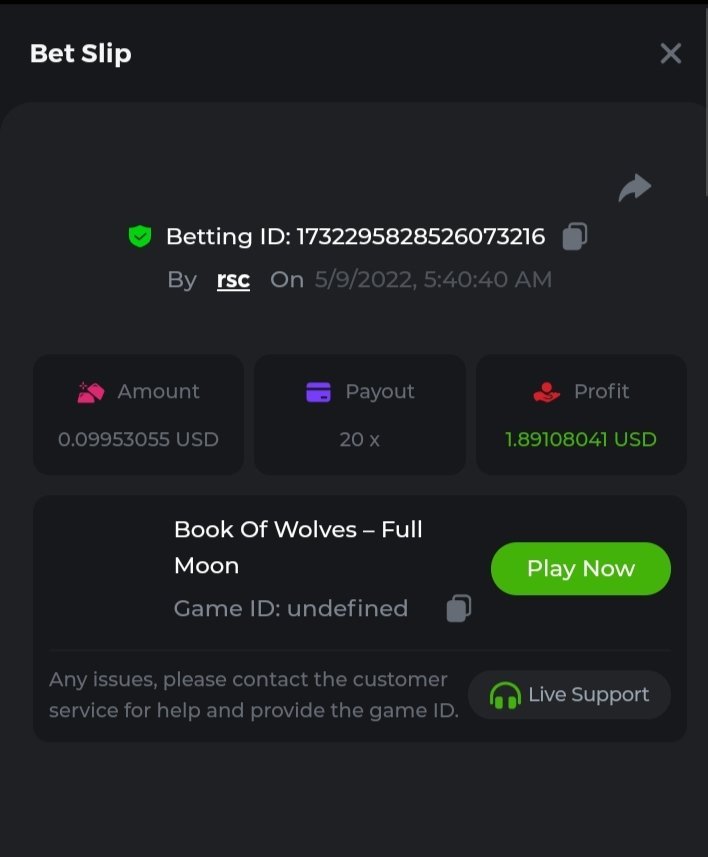Copy the Betting ID number
708x857 pixels.
coord(574,237)
